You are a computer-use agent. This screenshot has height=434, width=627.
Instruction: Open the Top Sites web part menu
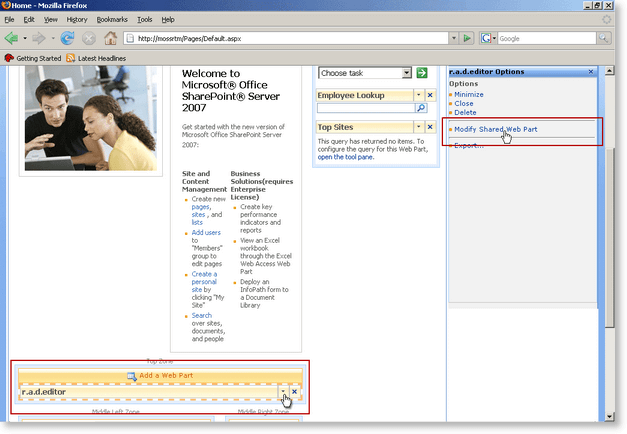click(x=418, y=127)
